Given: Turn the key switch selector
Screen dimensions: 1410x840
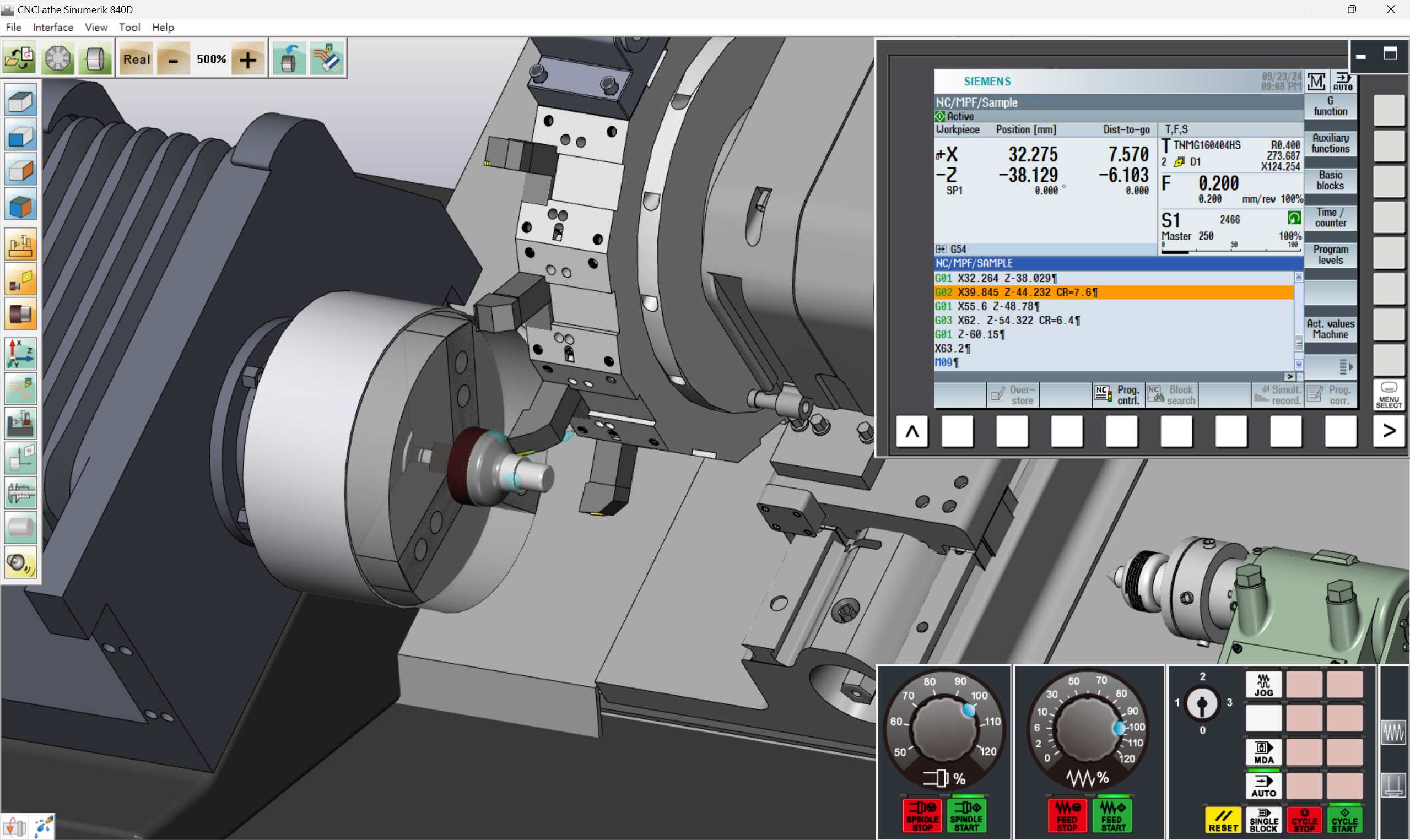Looking at the screenshot, I should (1202, 704).
